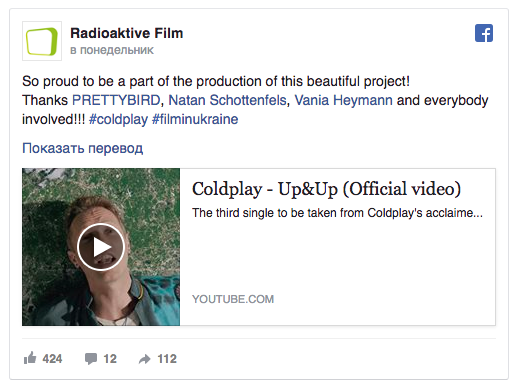Viewport: 518px width, 386px height.
Task: Open the post timestamp 'в понедельник'
Action: tap(112, 50)
